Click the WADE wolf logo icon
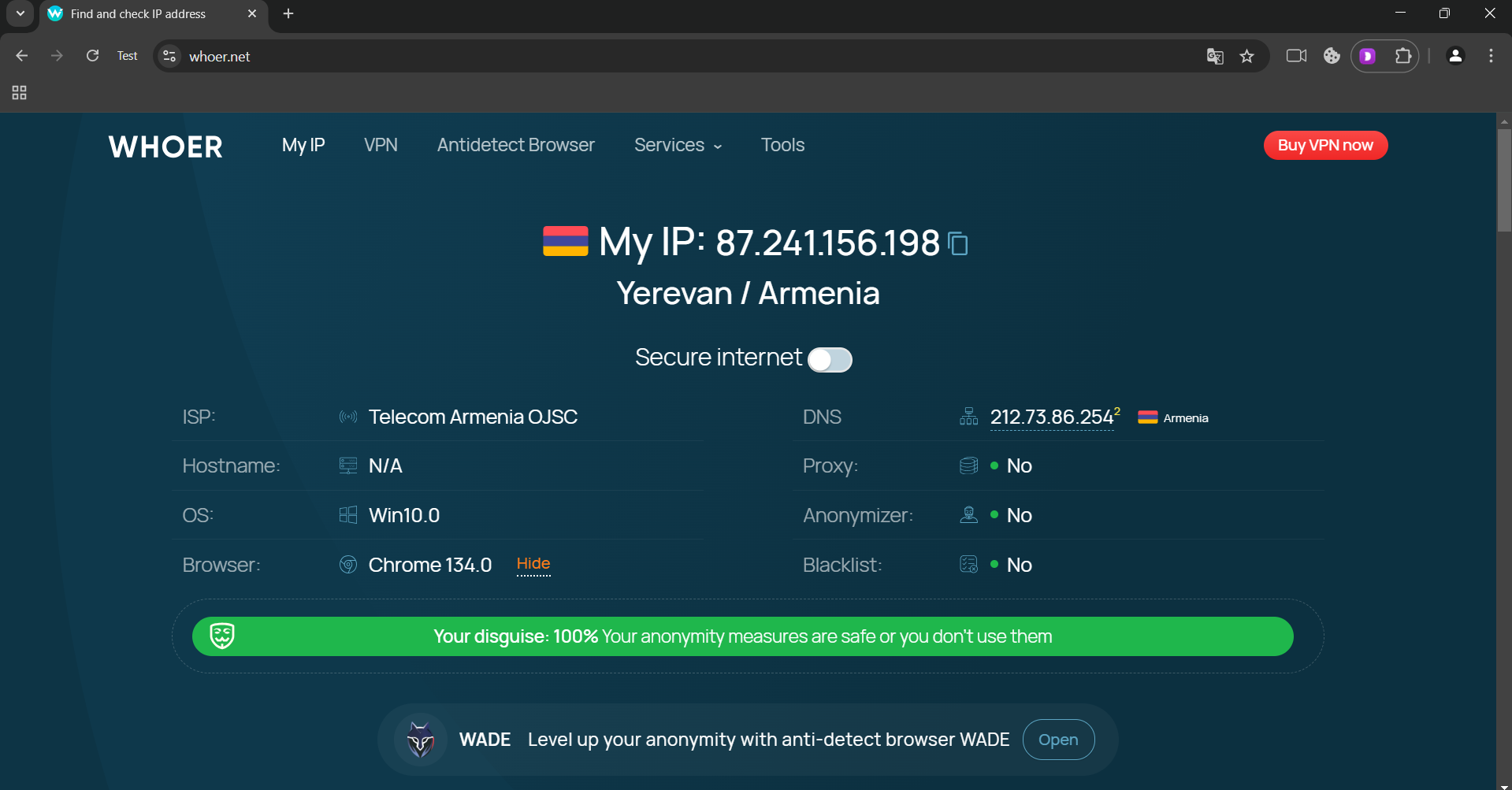The width and height of the screenshot is (1512, 790). tap(421, 740)
